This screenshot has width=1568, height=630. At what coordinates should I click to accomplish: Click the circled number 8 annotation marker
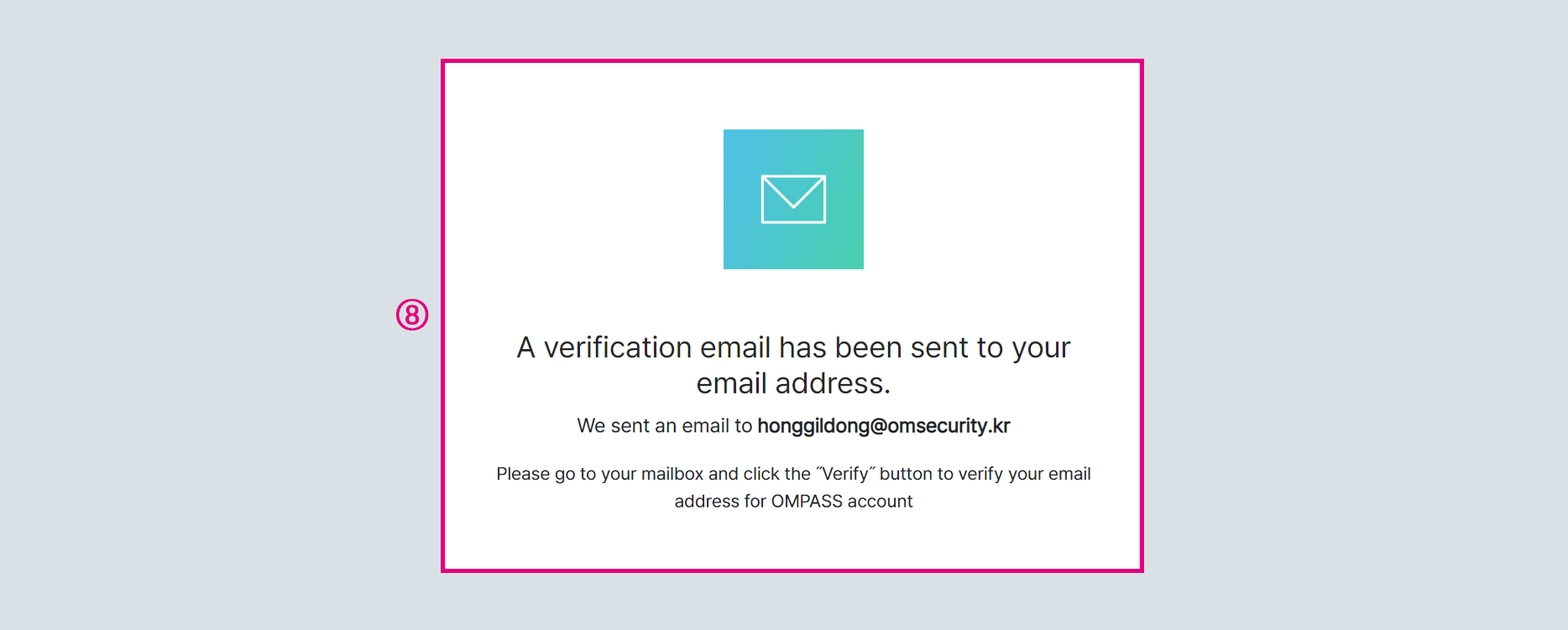pos(412,315)
